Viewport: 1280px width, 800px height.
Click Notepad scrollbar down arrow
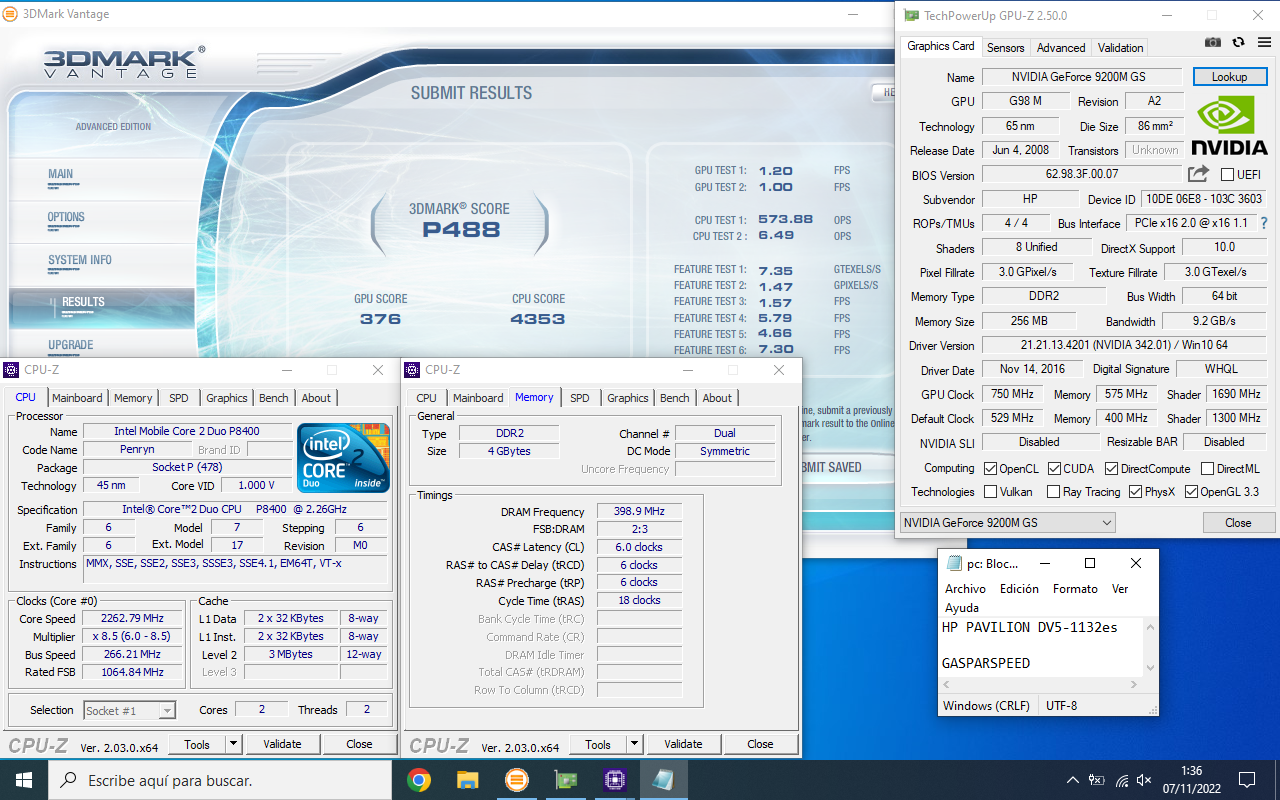tap(1150, 668)
